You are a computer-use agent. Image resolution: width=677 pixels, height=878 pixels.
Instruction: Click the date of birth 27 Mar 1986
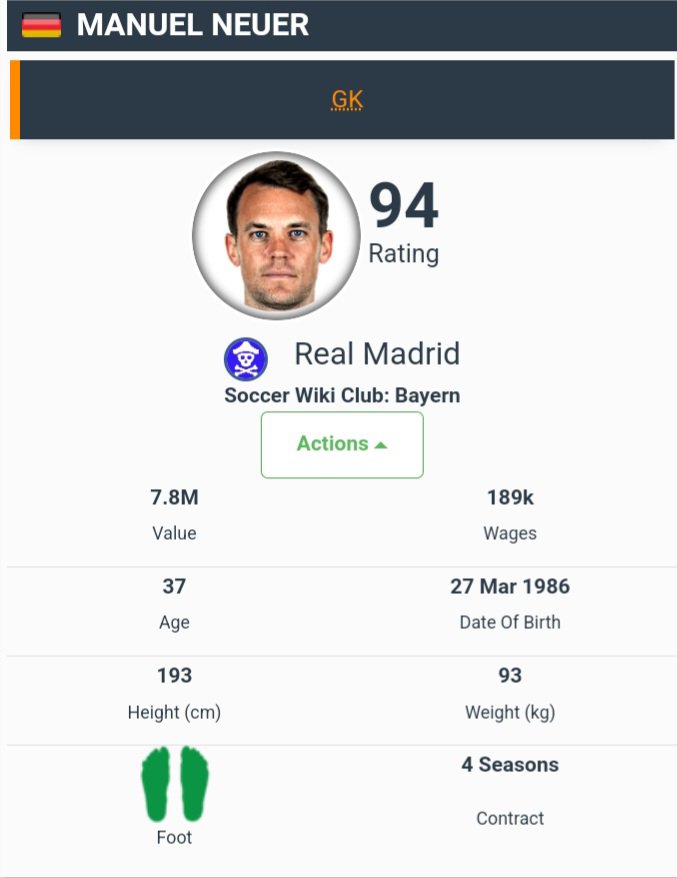click(x=510, y=586)
